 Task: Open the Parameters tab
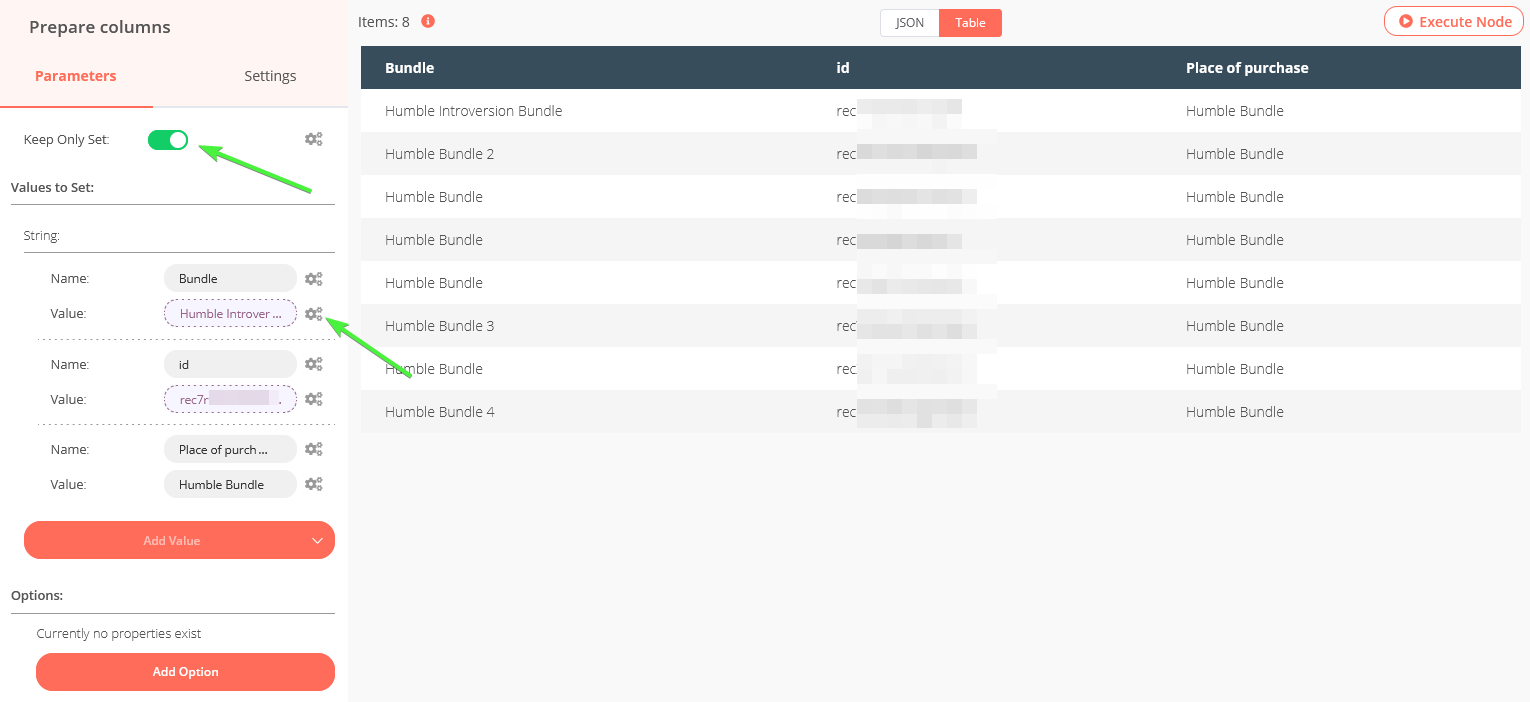pos(76,76)
